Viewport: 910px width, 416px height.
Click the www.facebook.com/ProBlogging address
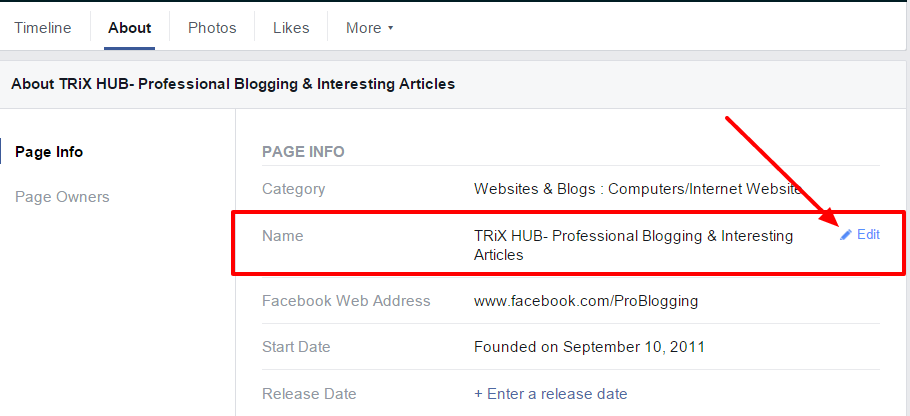pos(586,301)
